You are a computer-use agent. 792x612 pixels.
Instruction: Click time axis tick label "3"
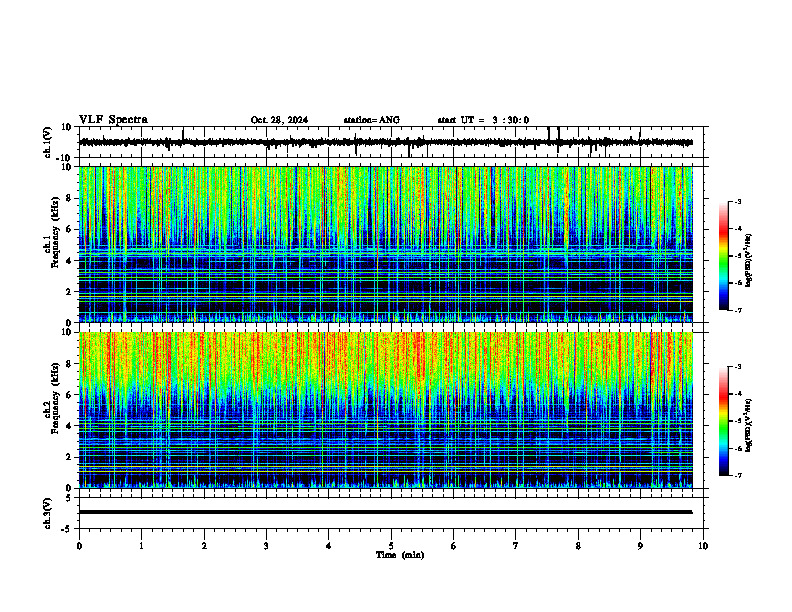[x=266, y=546]
